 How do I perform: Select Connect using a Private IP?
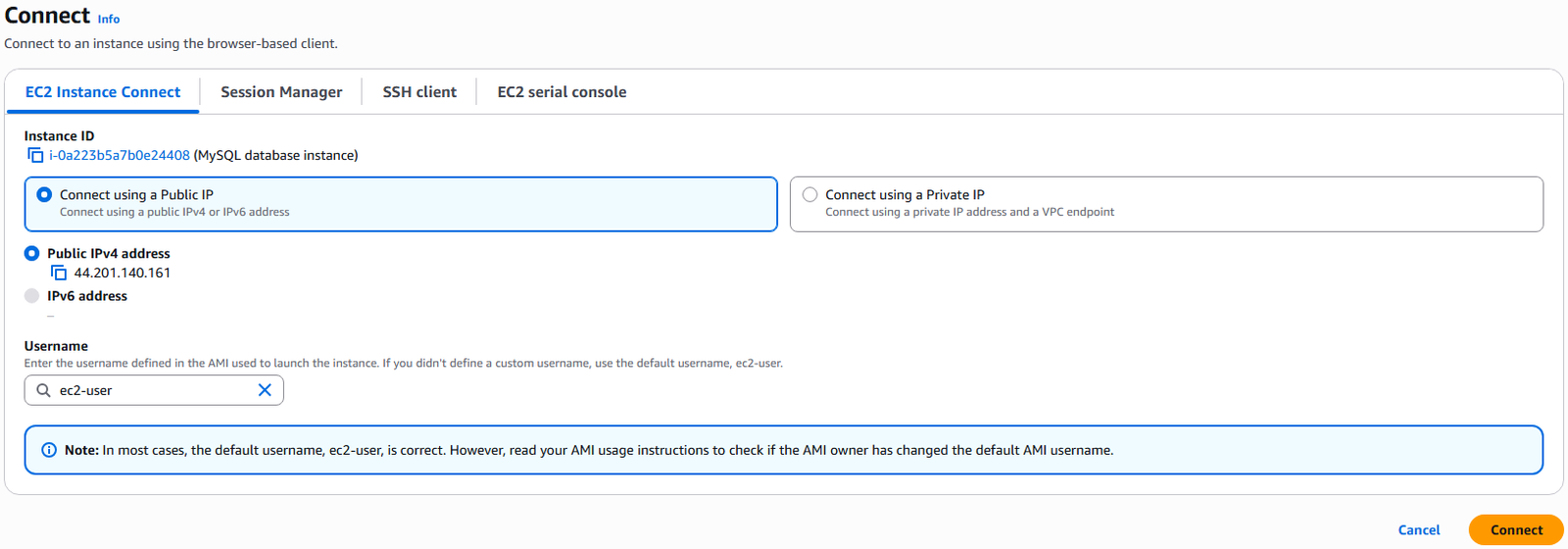[x=809, y=195]
